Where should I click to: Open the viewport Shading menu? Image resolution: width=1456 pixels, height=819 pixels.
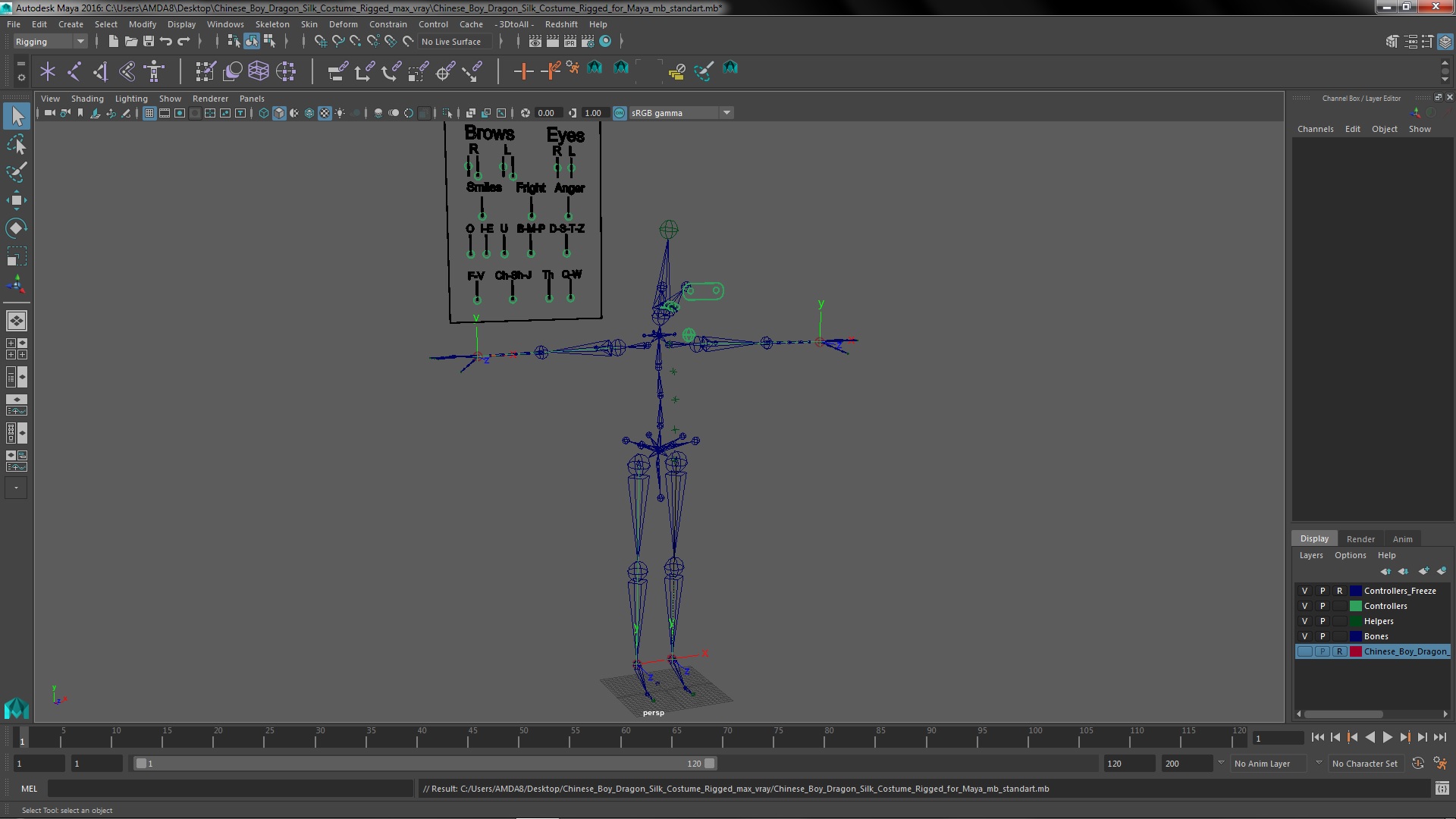pyautogui.click(x=87, y=99)
